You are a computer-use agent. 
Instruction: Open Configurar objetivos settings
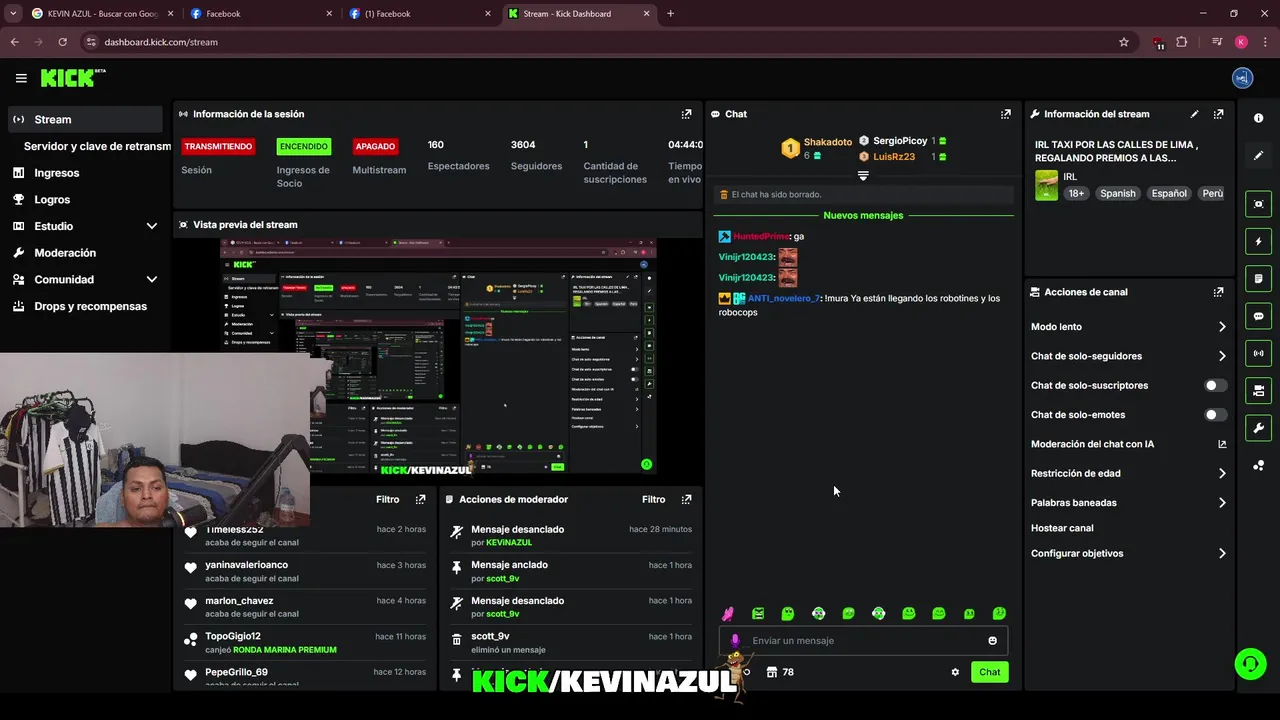pos(1128,553)
